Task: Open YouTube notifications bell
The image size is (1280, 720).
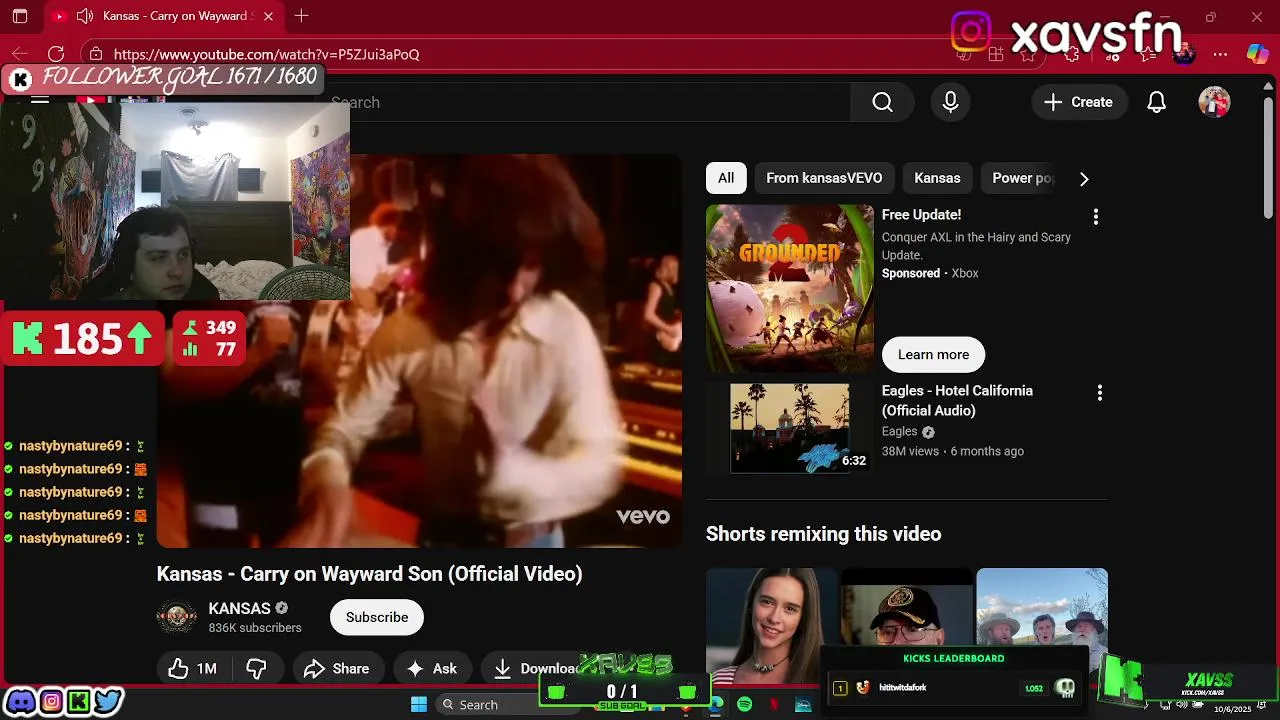Action: tap(1156, 102)
